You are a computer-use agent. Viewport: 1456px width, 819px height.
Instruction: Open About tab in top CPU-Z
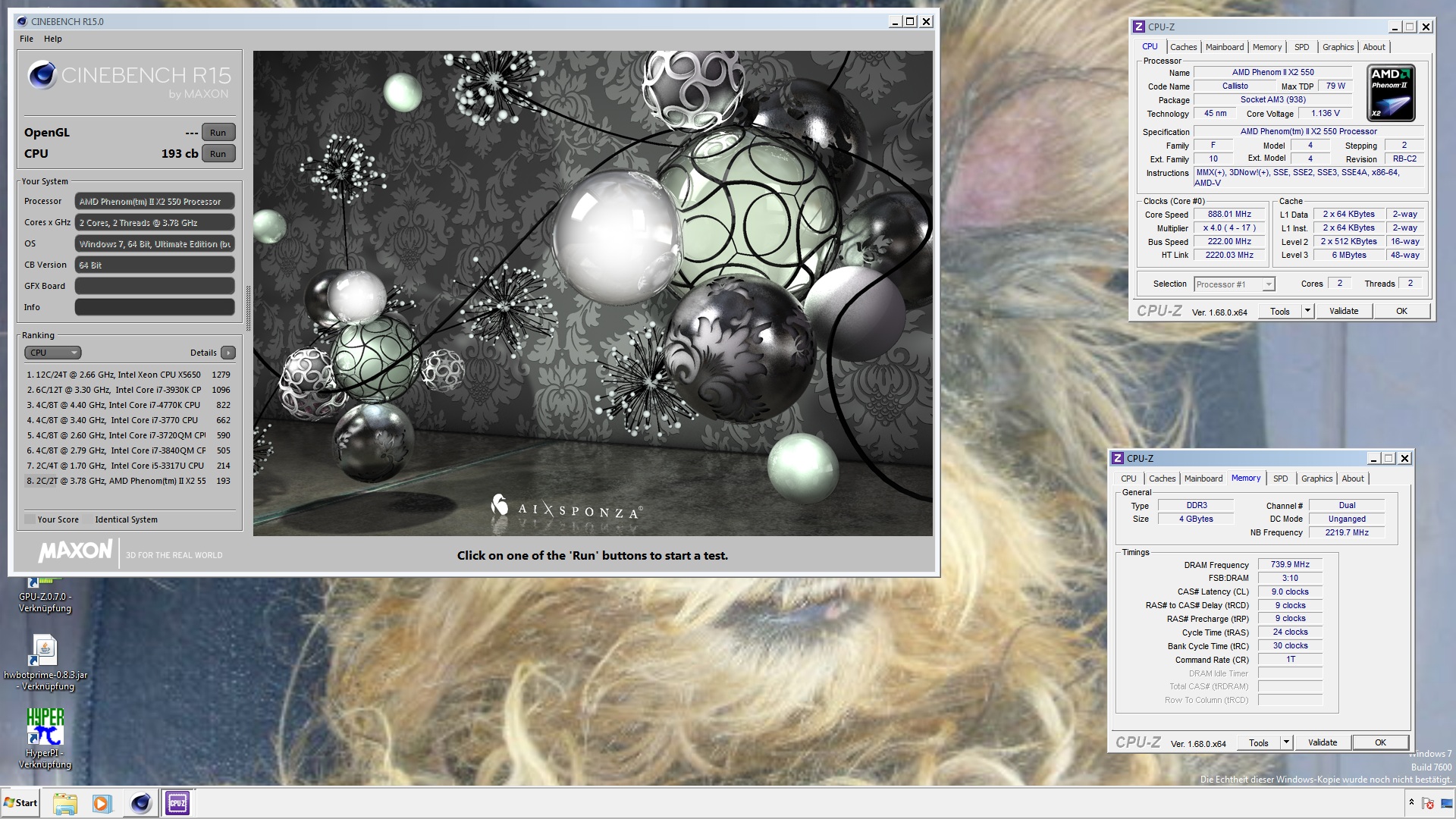[1374, 47]
